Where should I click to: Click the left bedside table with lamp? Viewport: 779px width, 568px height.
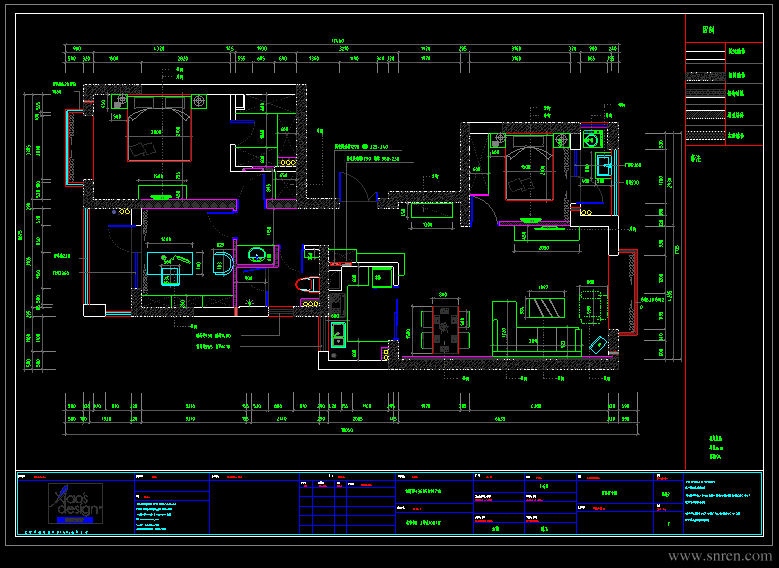click(x=119, y=102)
